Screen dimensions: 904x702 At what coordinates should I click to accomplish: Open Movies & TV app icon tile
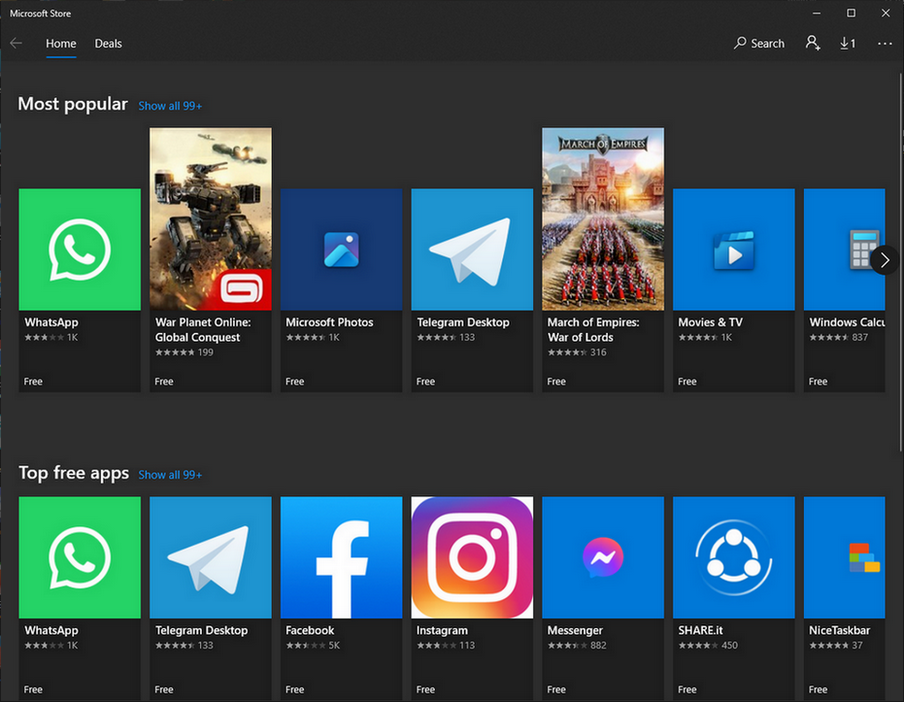734,250
